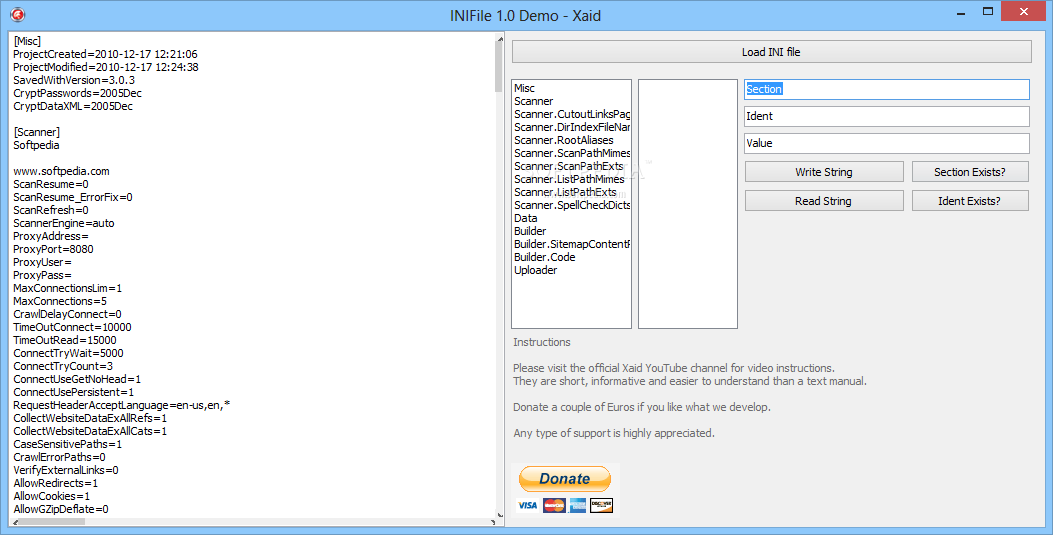
Task: Click the American Express card icon
Action: coord(578,505)
